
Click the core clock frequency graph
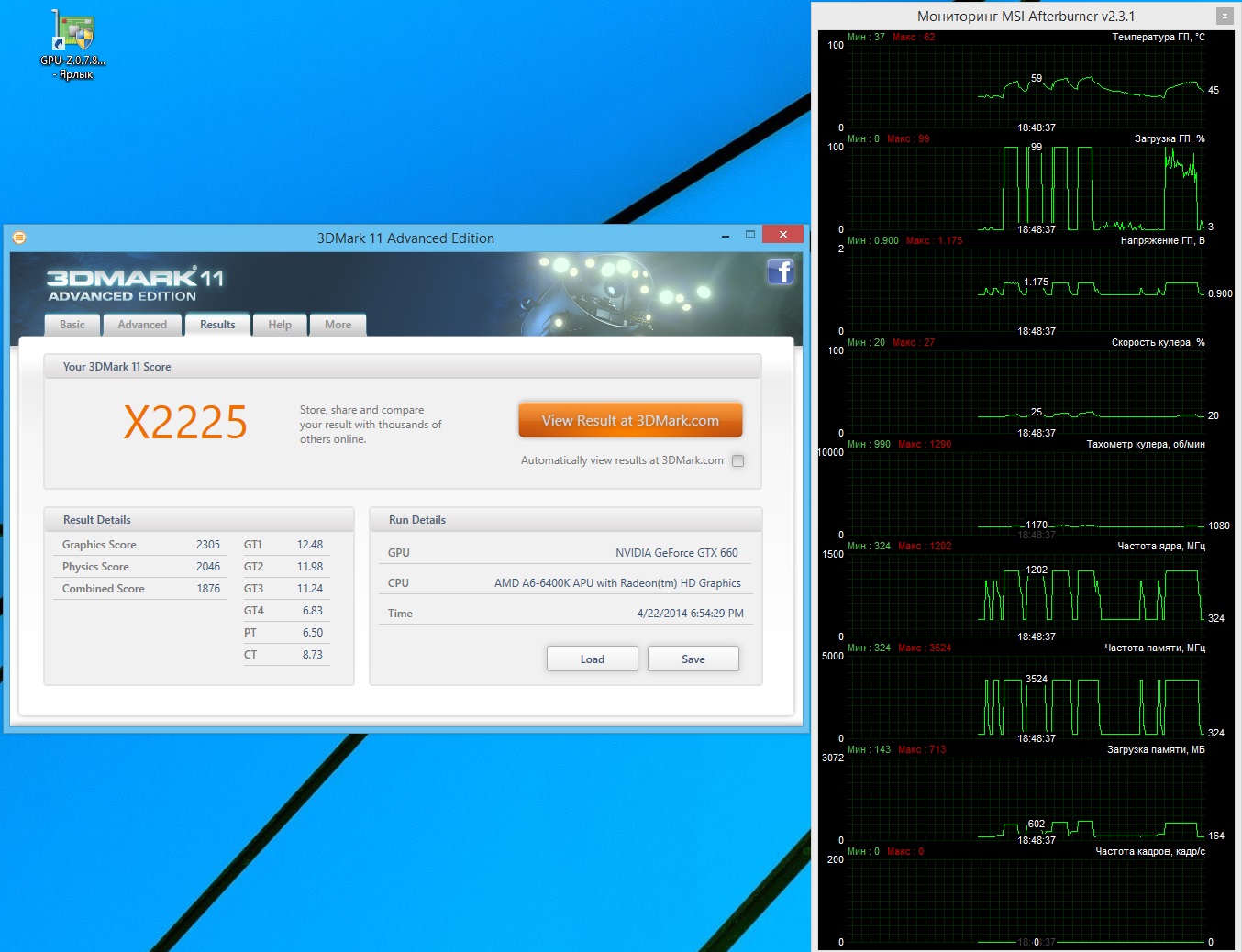pos(1026,595)
